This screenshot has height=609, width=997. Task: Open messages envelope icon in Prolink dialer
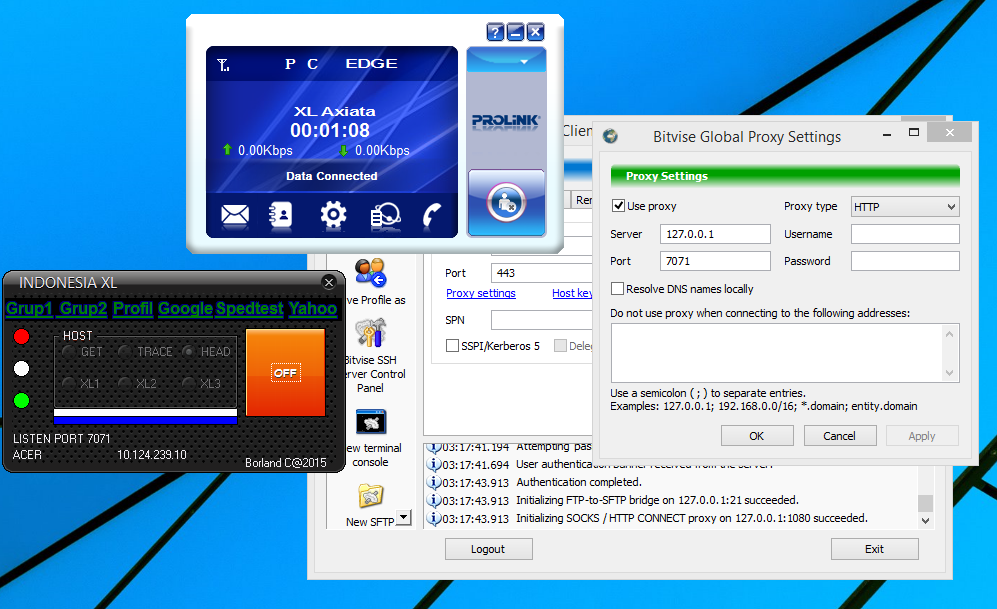coord(235,215)
